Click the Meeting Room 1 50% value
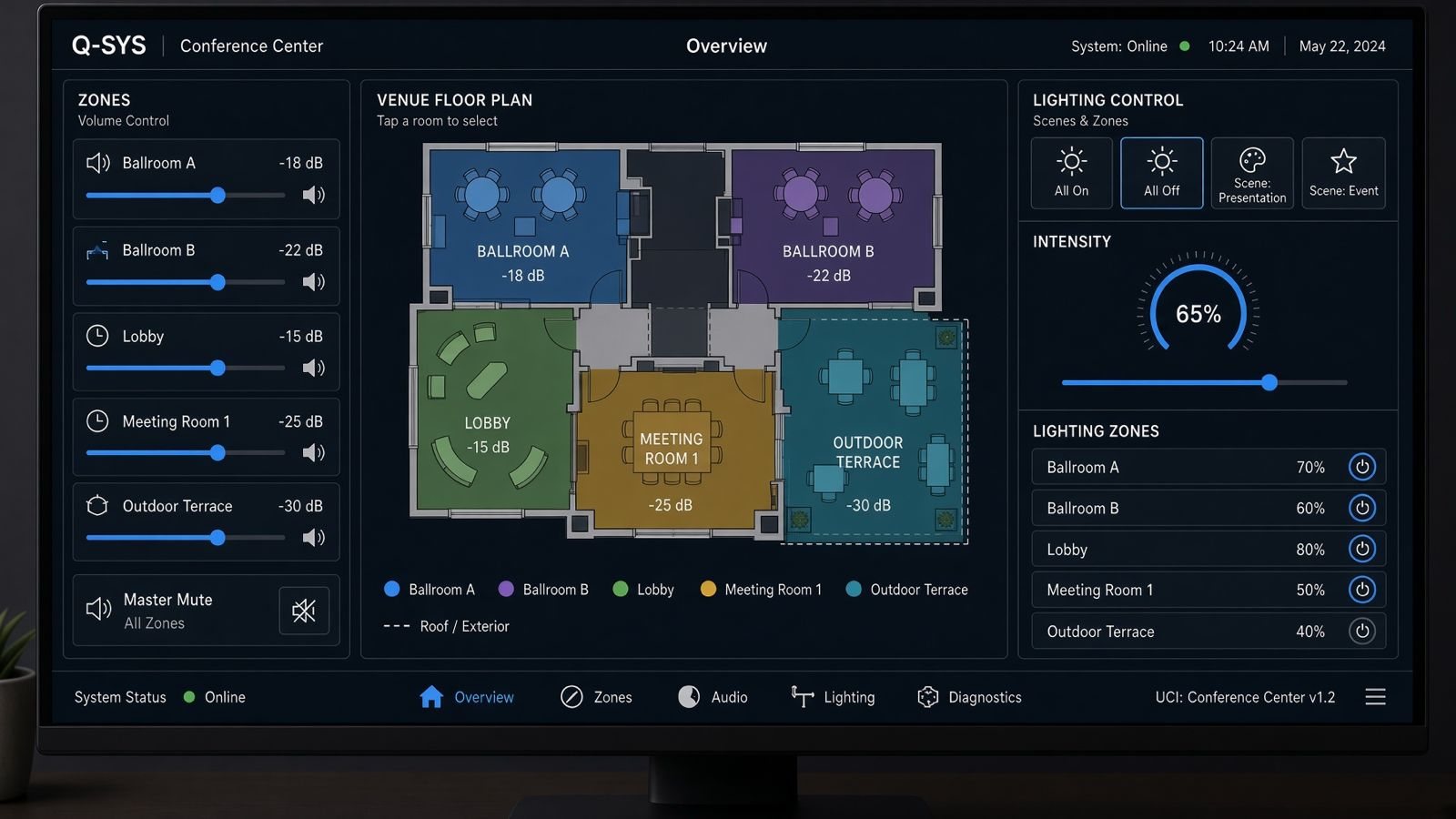The height and width of the screenshot is (819, 1456). 1310,590
